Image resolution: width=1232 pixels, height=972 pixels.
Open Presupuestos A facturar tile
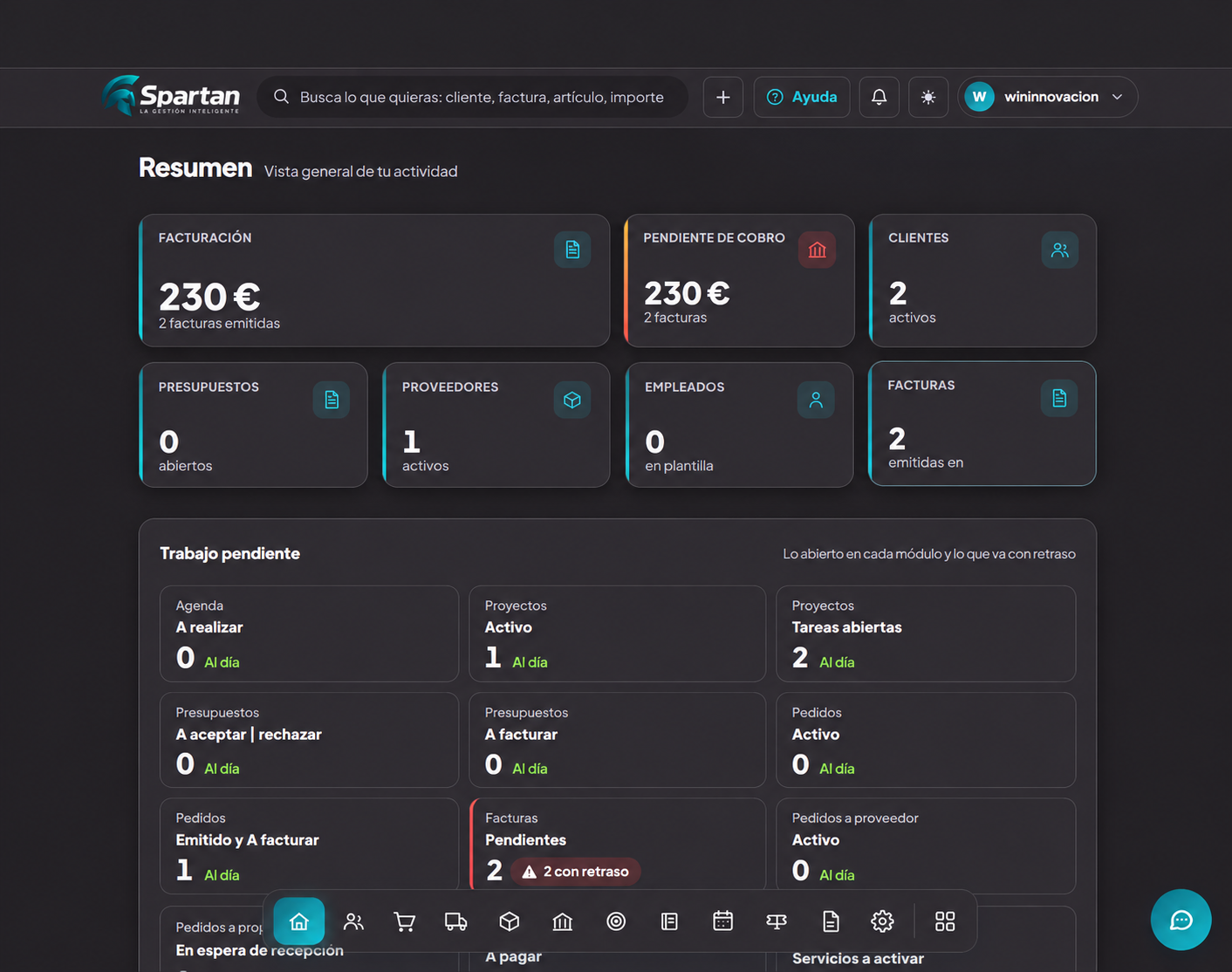617,740
